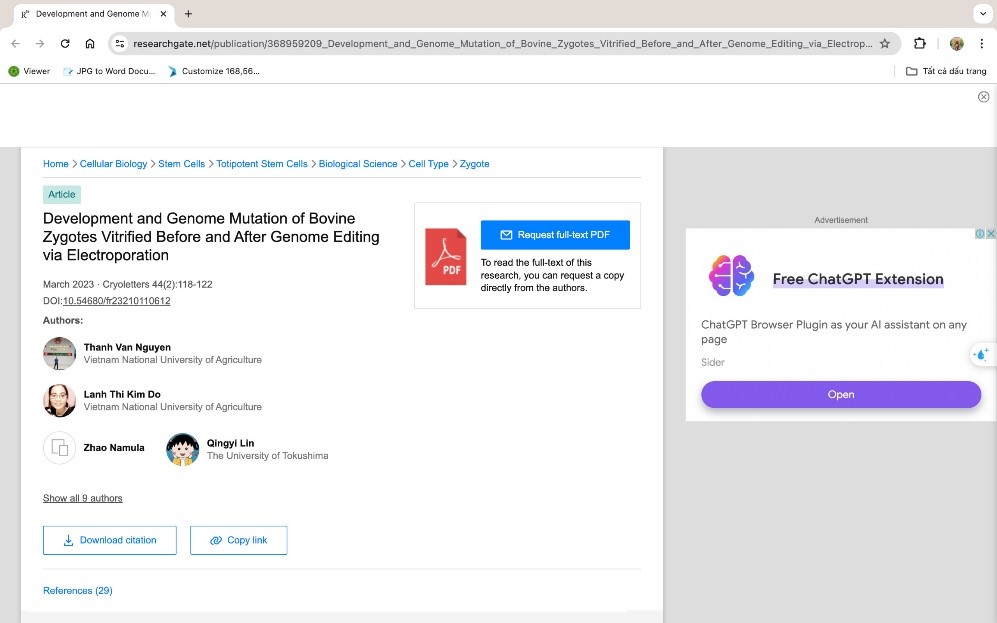Open the Viewer bookmark
This screenshot has height=623, width=997.
[29, 71]
